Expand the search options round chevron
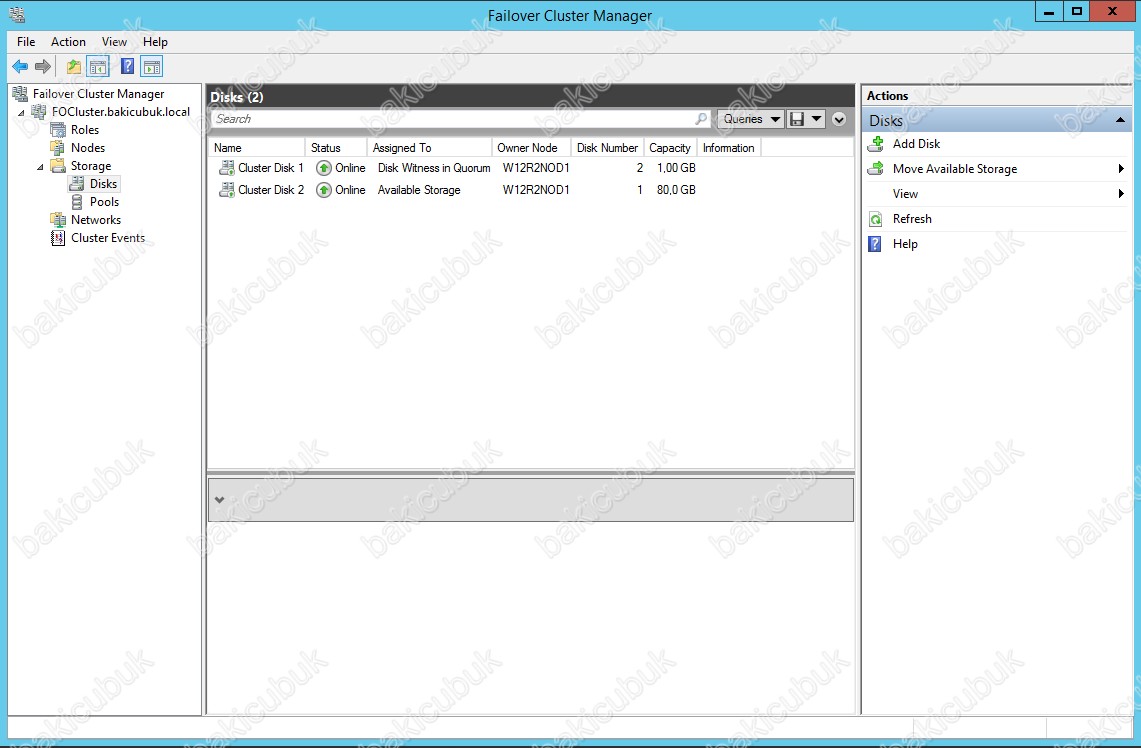The height and width of the screenshot is (748, 1141). 839,119
